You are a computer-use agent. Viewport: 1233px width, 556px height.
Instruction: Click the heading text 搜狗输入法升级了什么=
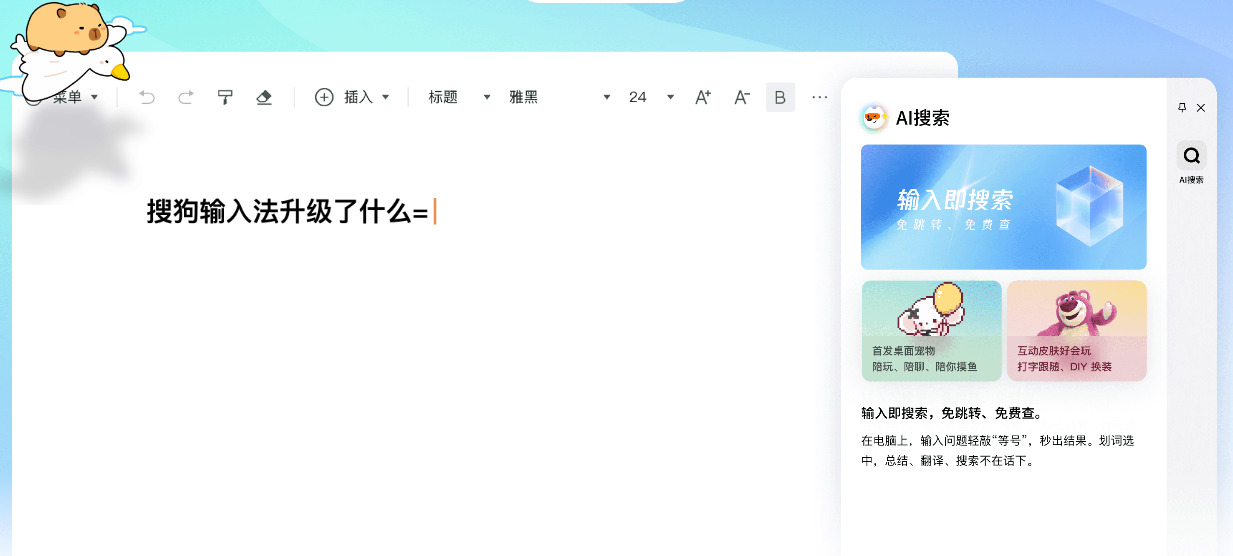287,212
